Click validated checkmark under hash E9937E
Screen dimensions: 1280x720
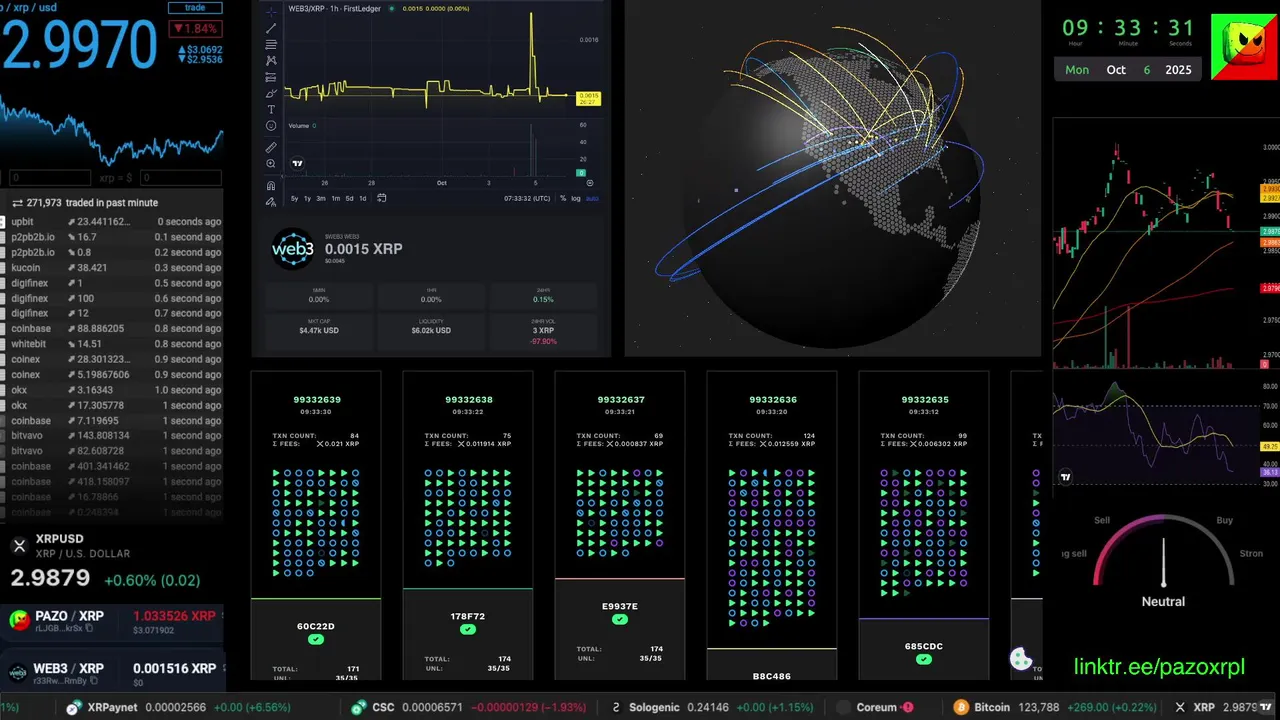click(x=620, y=619)
